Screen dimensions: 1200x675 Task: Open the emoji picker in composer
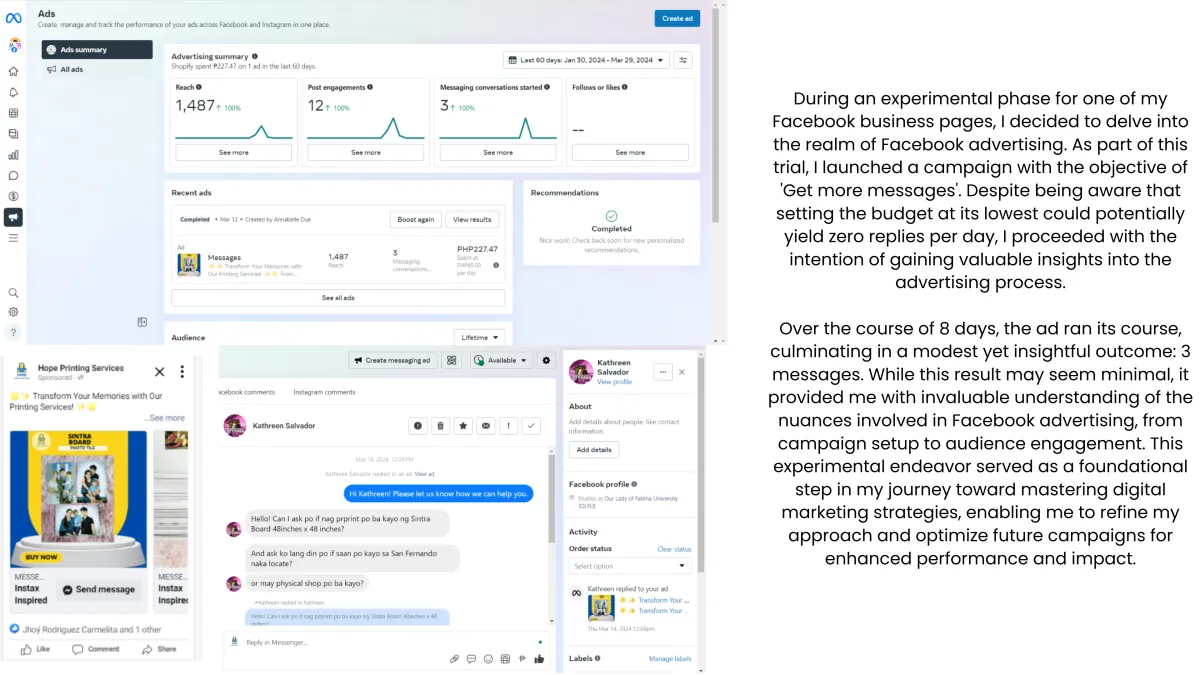[x=488, y=659]
